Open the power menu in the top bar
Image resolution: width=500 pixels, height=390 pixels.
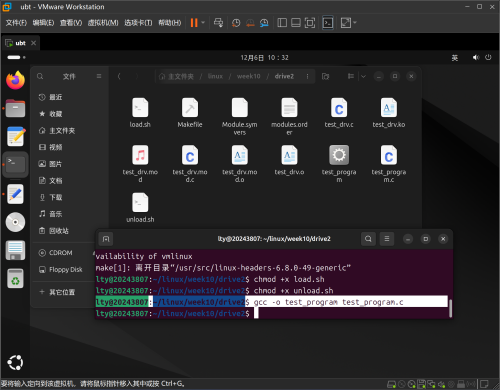tap(488, 57)
